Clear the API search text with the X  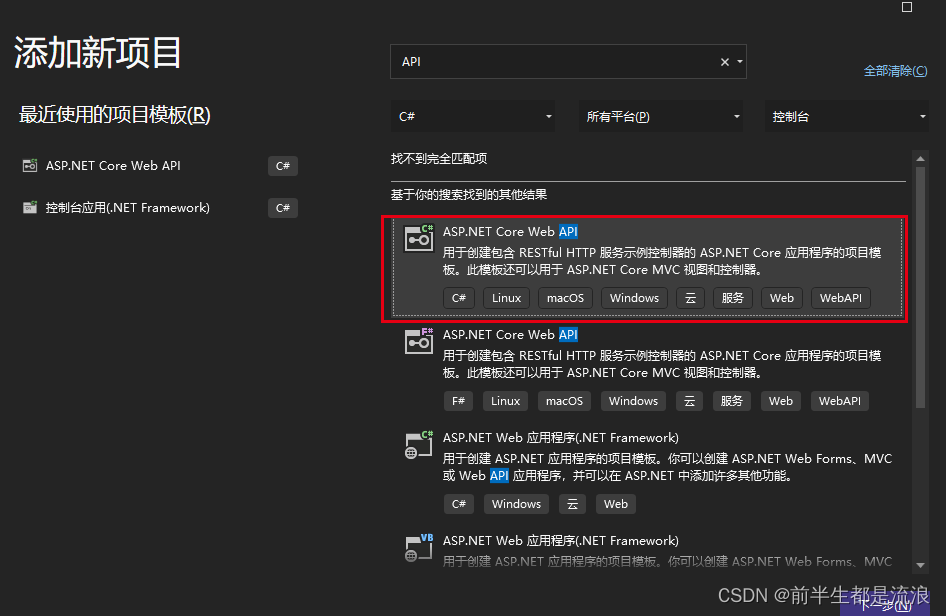tap(725, 62)
